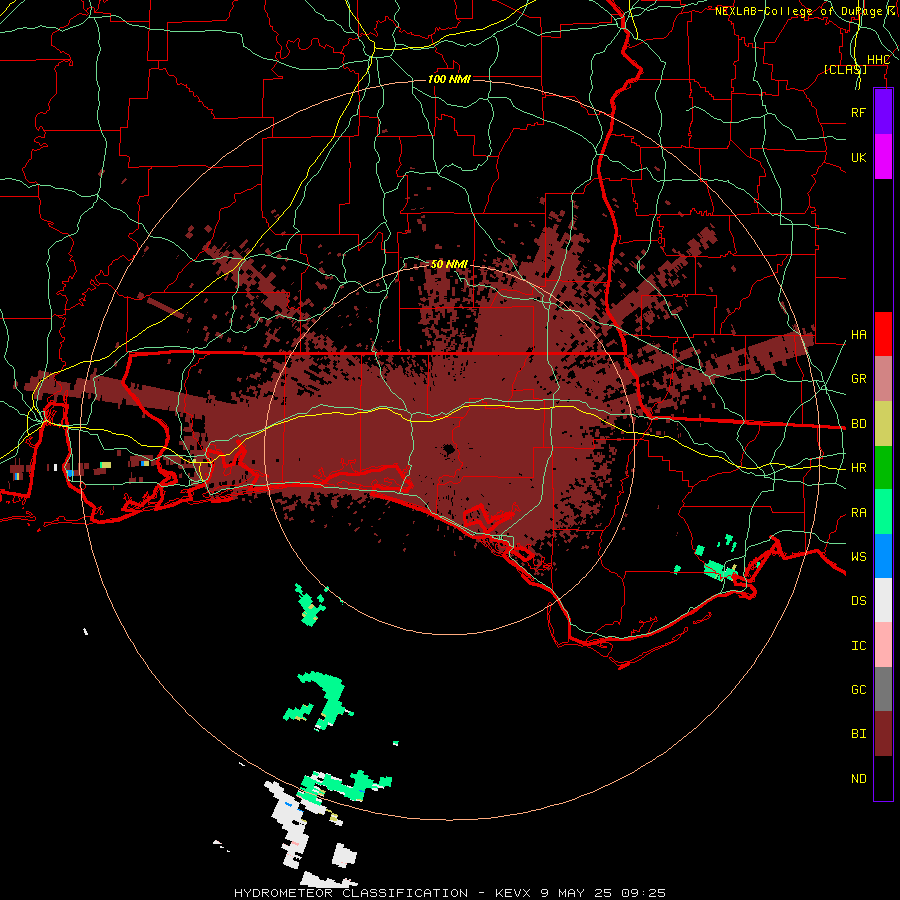Click the RA legend label

click(x=858, y=512)
